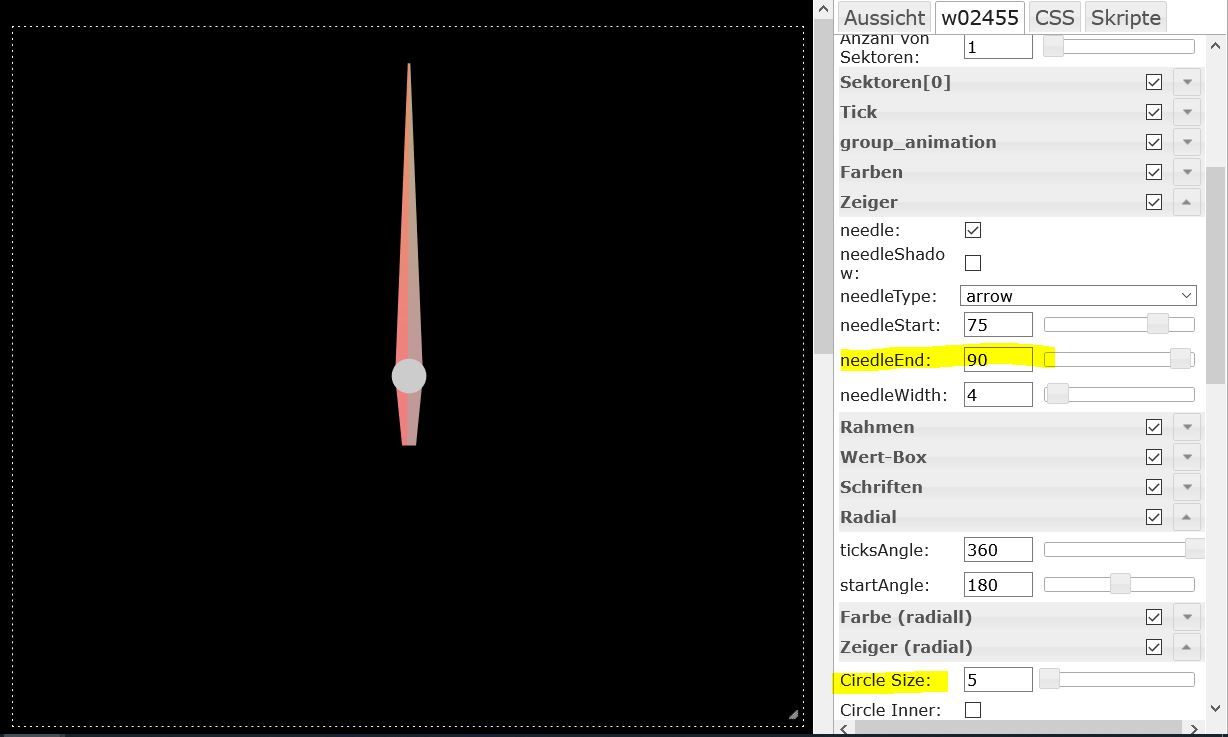Toggle the needle checkbox
The image size is (1228, 737).
pos(973,230)
